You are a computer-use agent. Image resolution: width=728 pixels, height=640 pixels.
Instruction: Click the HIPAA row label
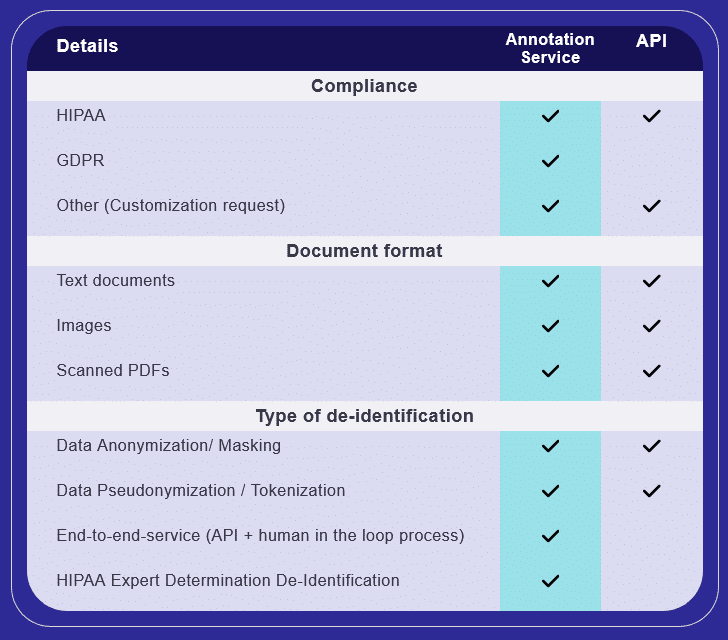[x=81, y=115]
